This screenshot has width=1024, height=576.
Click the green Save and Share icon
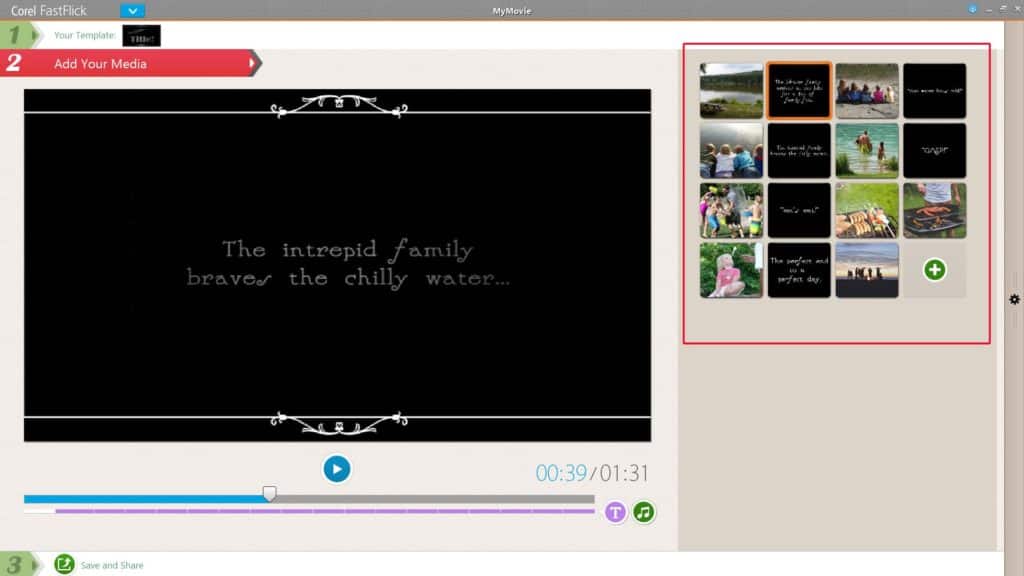[x=64, y=565]
